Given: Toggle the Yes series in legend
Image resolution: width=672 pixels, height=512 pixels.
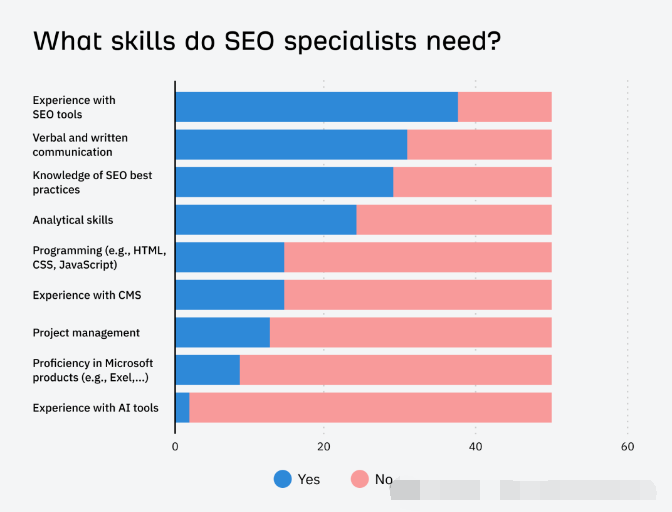Looking at the screenshot, I should click(308, 479).
